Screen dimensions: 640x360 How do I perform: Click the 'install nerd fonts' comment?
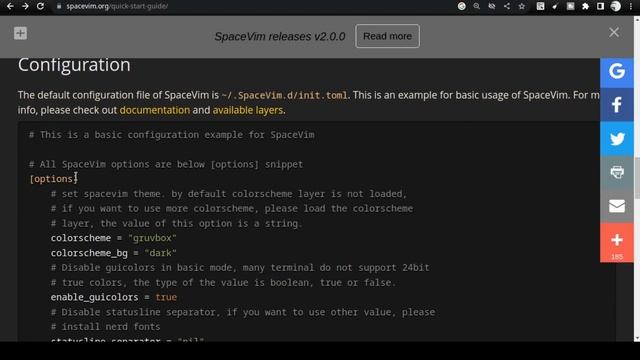[x=105, y=327]
